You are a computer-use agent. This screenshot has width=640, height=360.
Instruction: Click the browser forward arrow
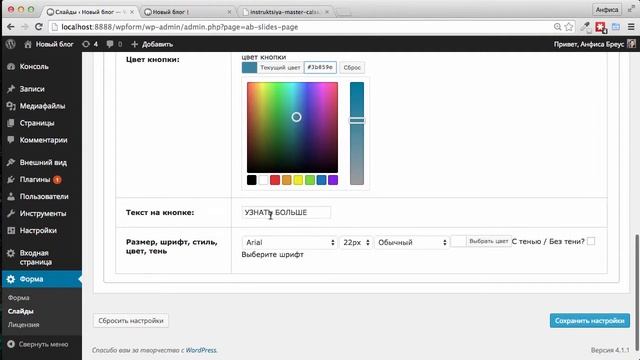click(24, 27)
